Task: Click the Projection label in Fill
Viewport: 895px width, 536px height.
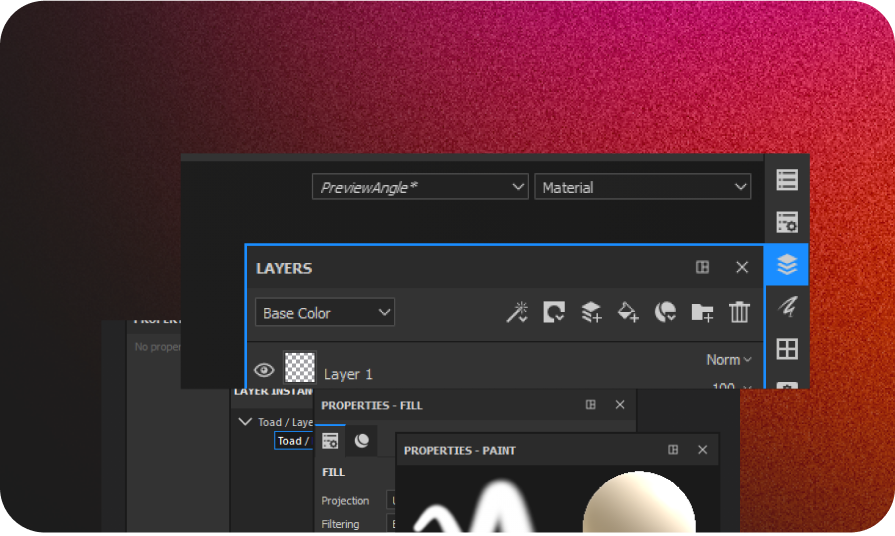Action: coord(345,501)
